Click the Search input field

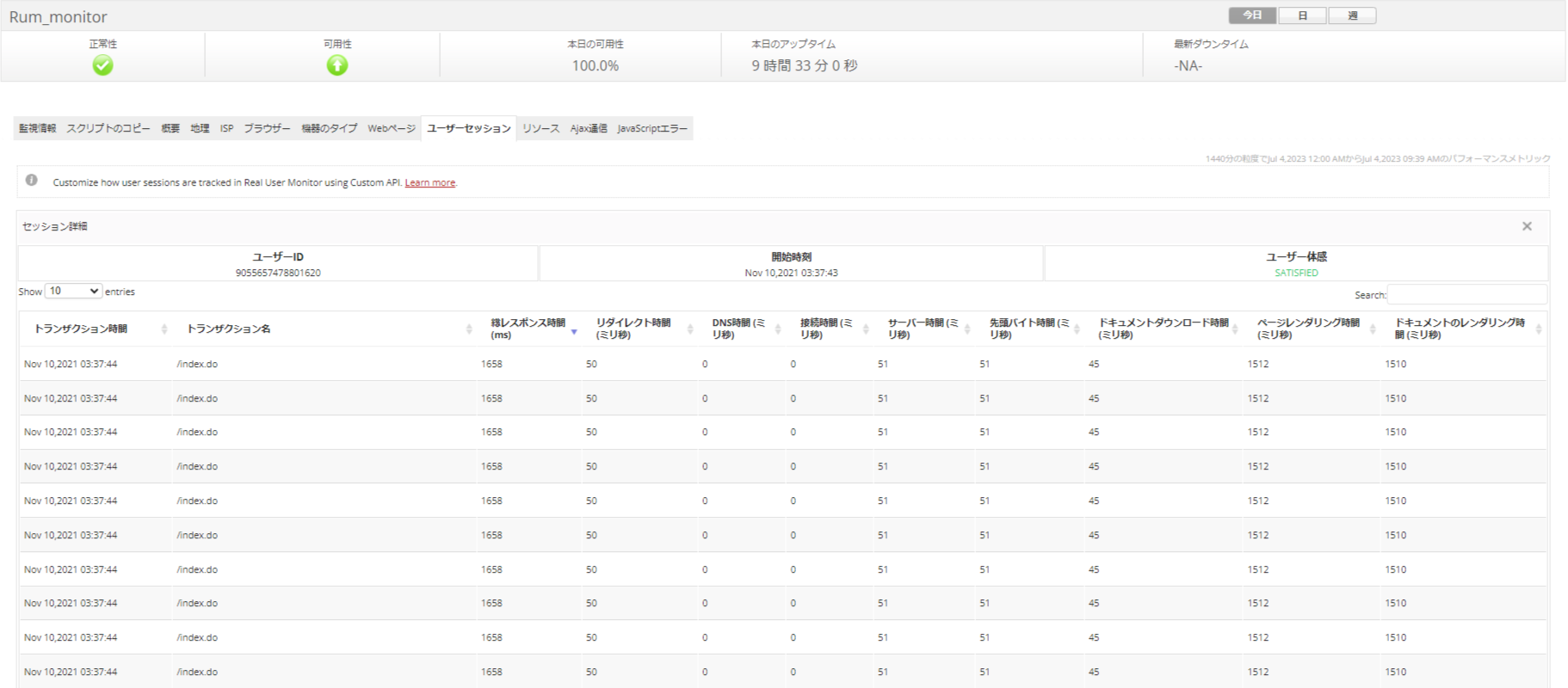[x=1466, y=295]
